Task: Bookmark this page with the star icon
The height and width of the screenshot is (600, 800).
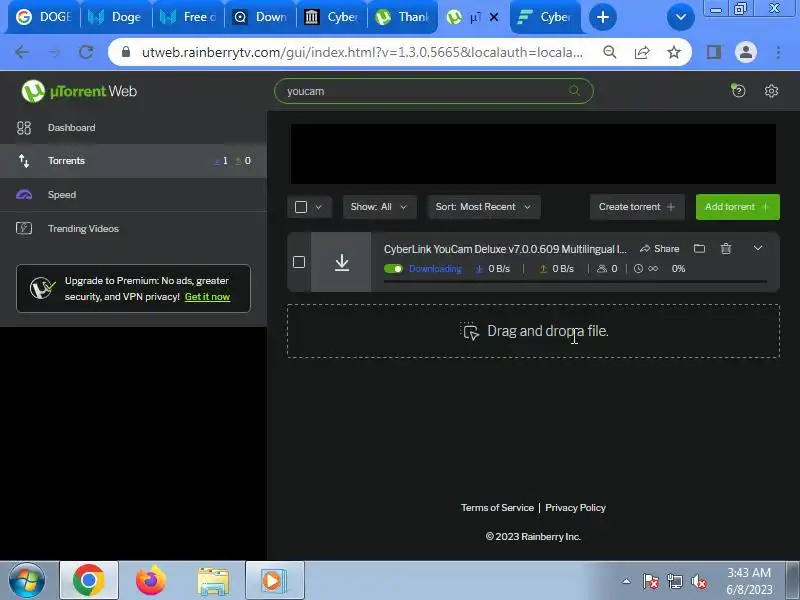Action: [674, 52]
